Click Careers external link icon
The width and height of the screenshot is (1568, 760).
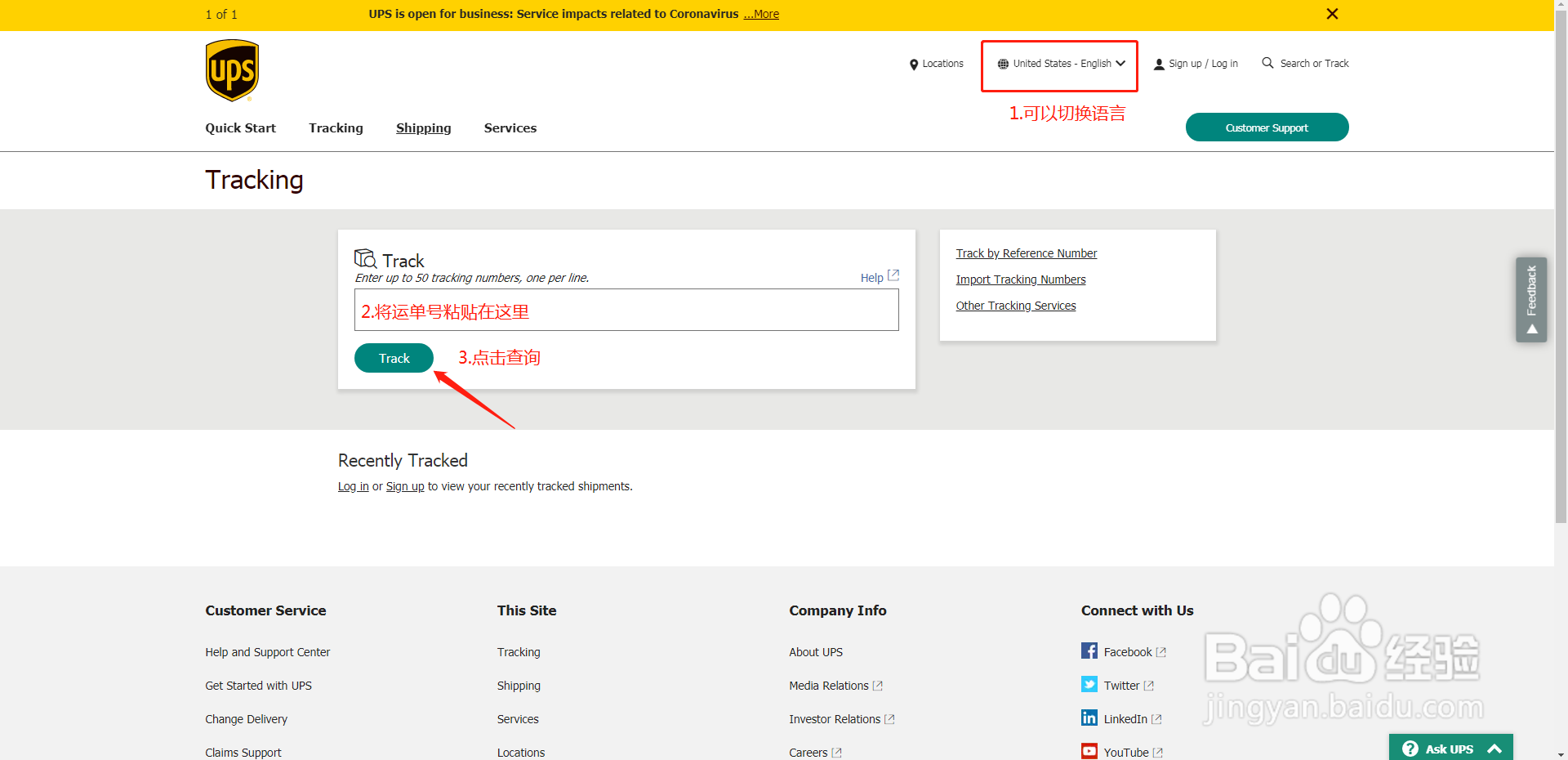(x=836, y=753)
